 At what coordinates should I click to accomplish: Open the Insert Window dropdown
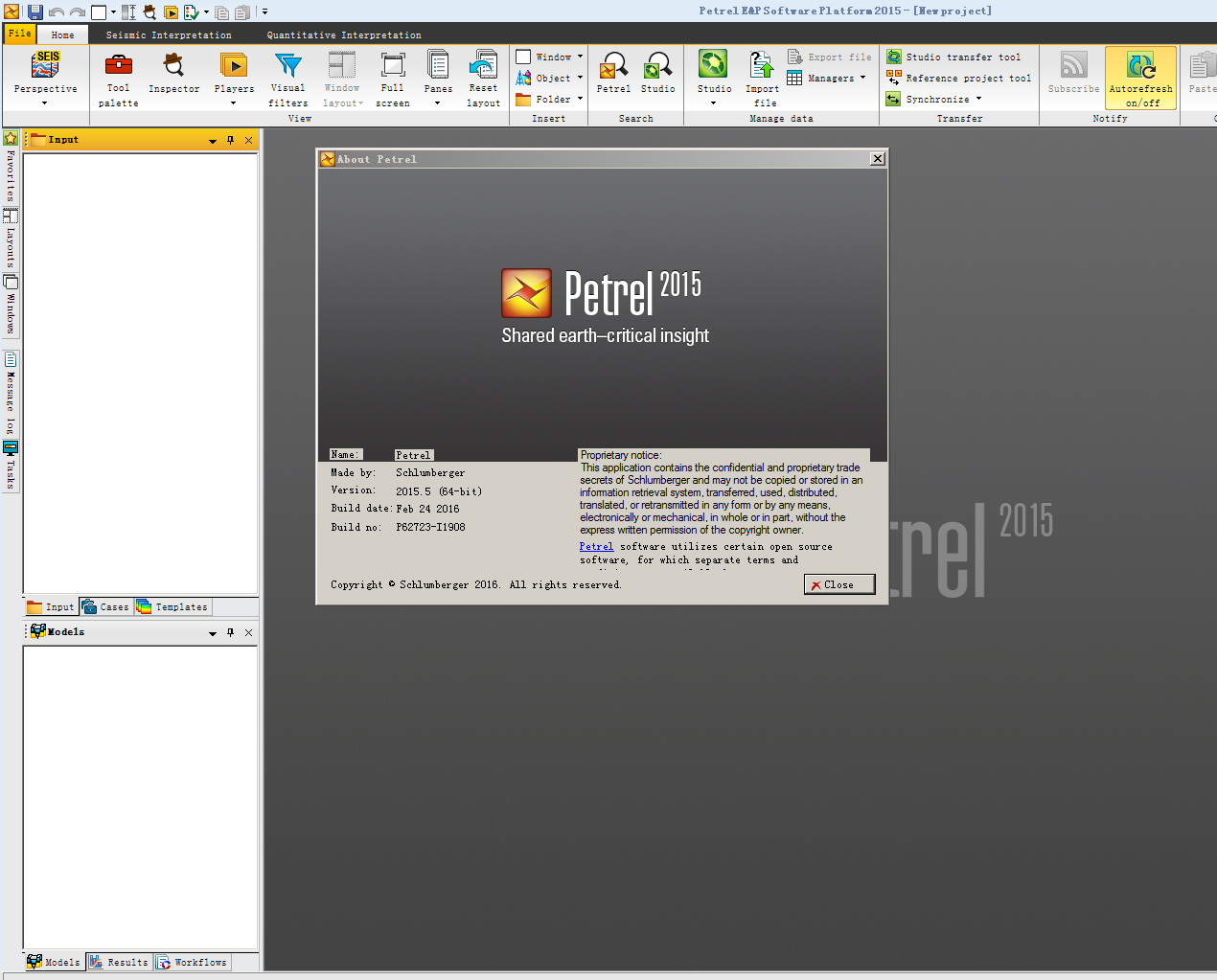(549, 57)
